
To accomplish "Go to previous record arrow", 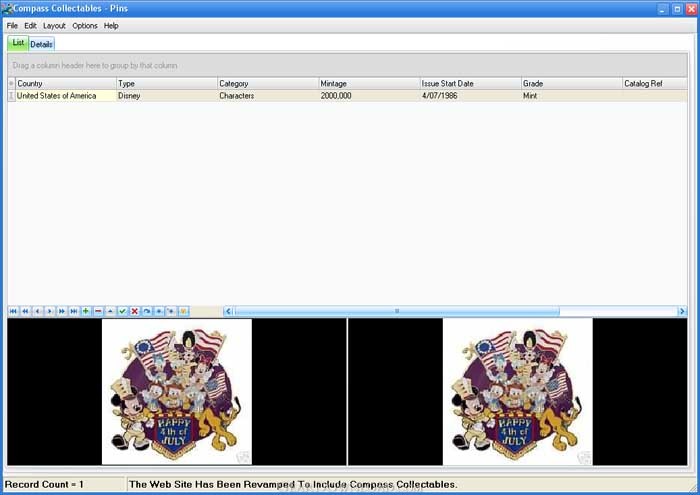I will click(38, 311).
